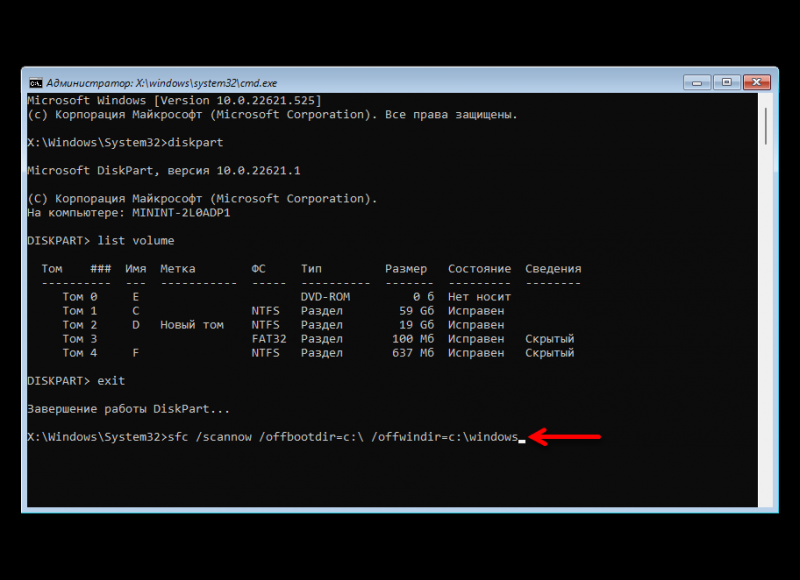Click the 'list volume' command
Screen dimensions: 800x580
pos(136,241)
